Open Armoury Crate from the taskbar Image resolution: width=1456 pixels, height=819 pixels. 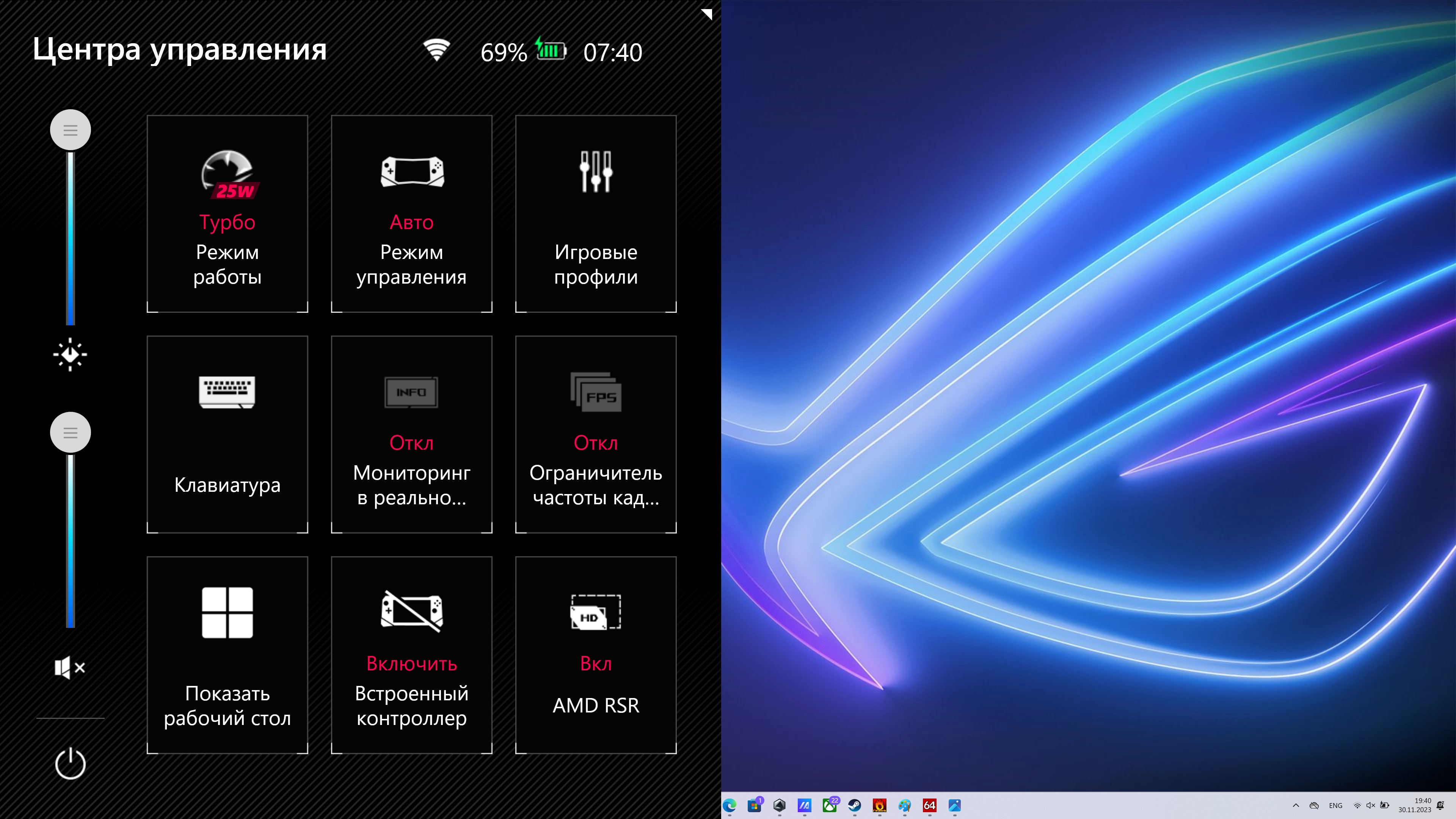point(780,805)
